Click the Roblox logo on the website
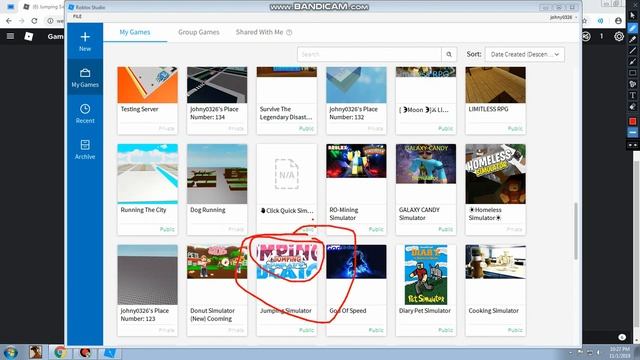Viewport: 640px width, 360px height. pyautogui.click(x=29, y=36)
